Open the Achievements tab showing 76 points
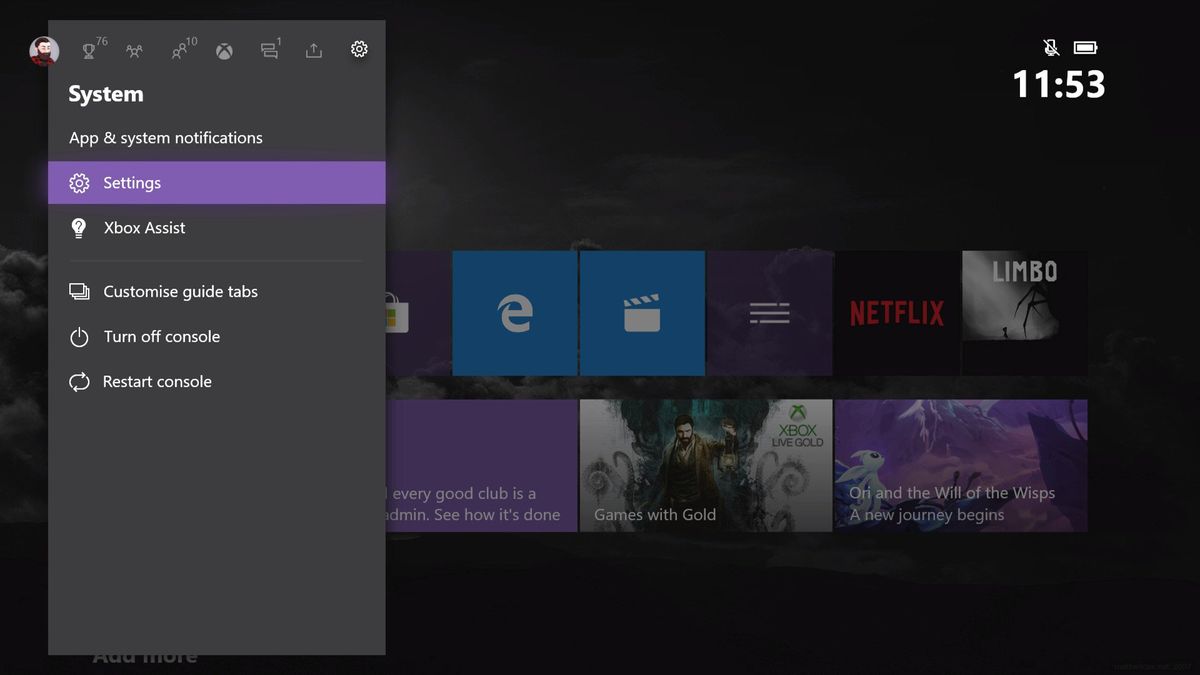The width and height of the screenshot is (1200, 675). (x=88, y=49)
